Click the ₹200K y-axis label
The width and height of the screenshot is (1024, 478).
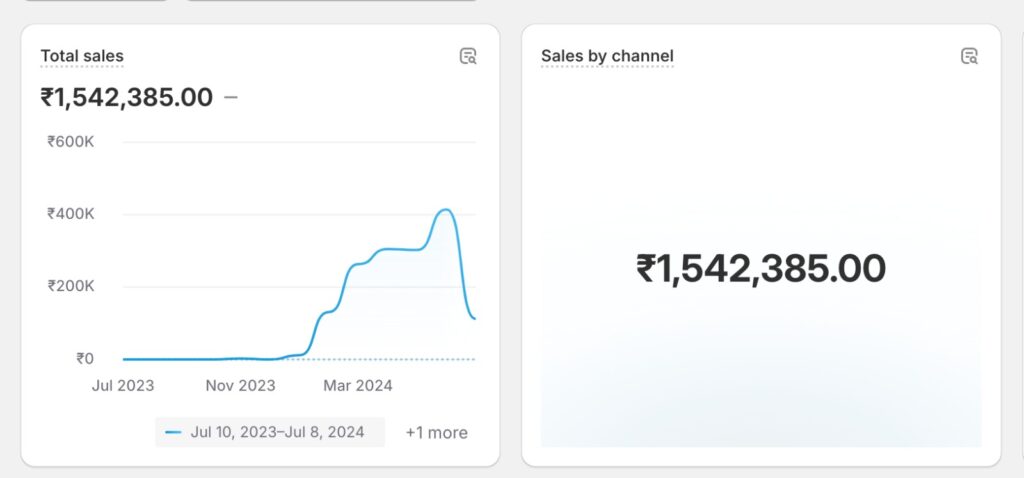[71, 286]
